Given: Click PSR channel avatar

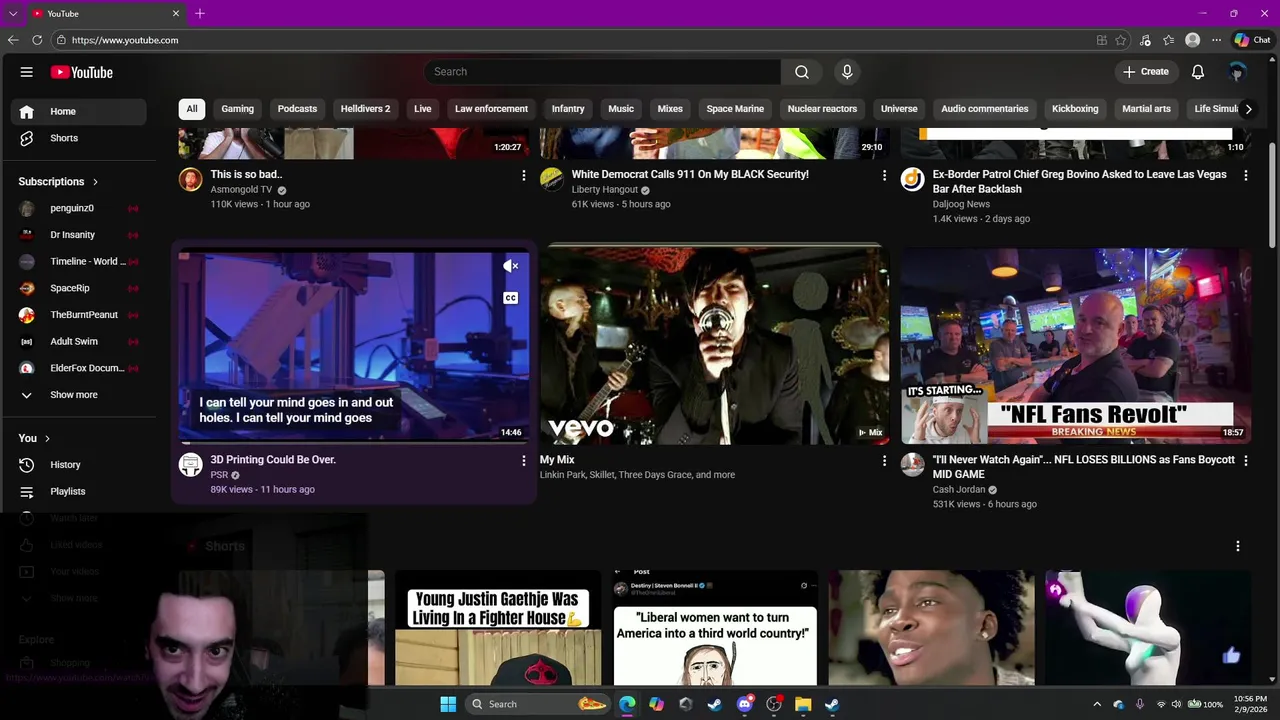Looking at the screenshot, I should pos(190,465).
